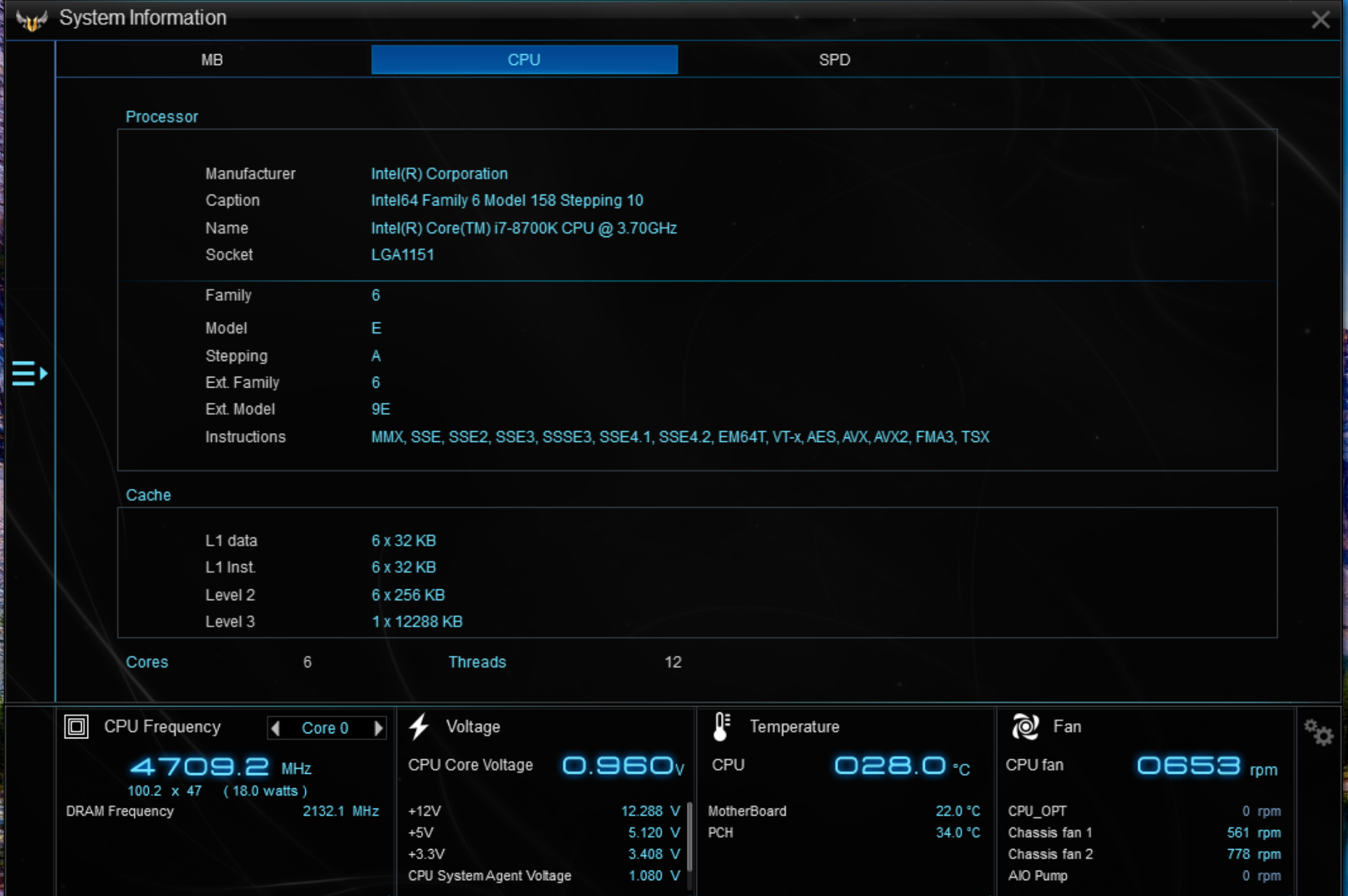The image size is (1348, 896).
Task: Open monitor settings via gear icon
Action: click(x=1318, y=733)
